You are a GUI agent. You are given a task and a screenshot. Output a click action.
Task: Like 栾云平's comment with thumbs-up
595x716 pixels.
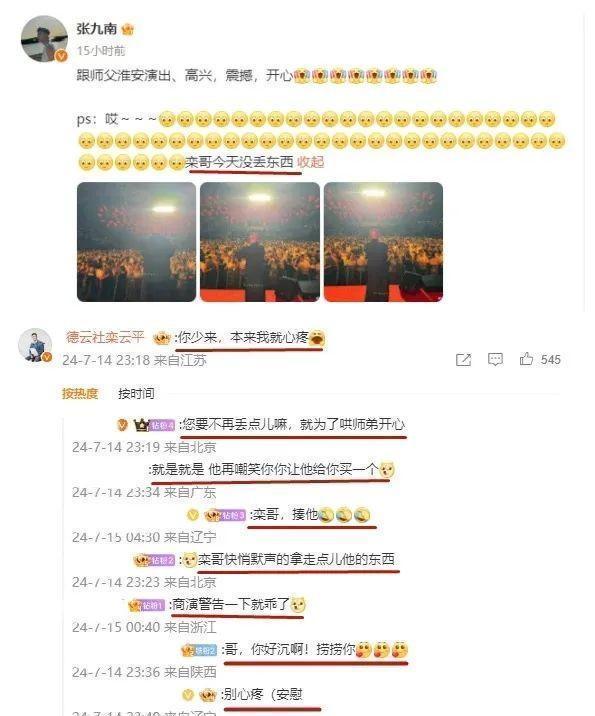click(526, 359)
